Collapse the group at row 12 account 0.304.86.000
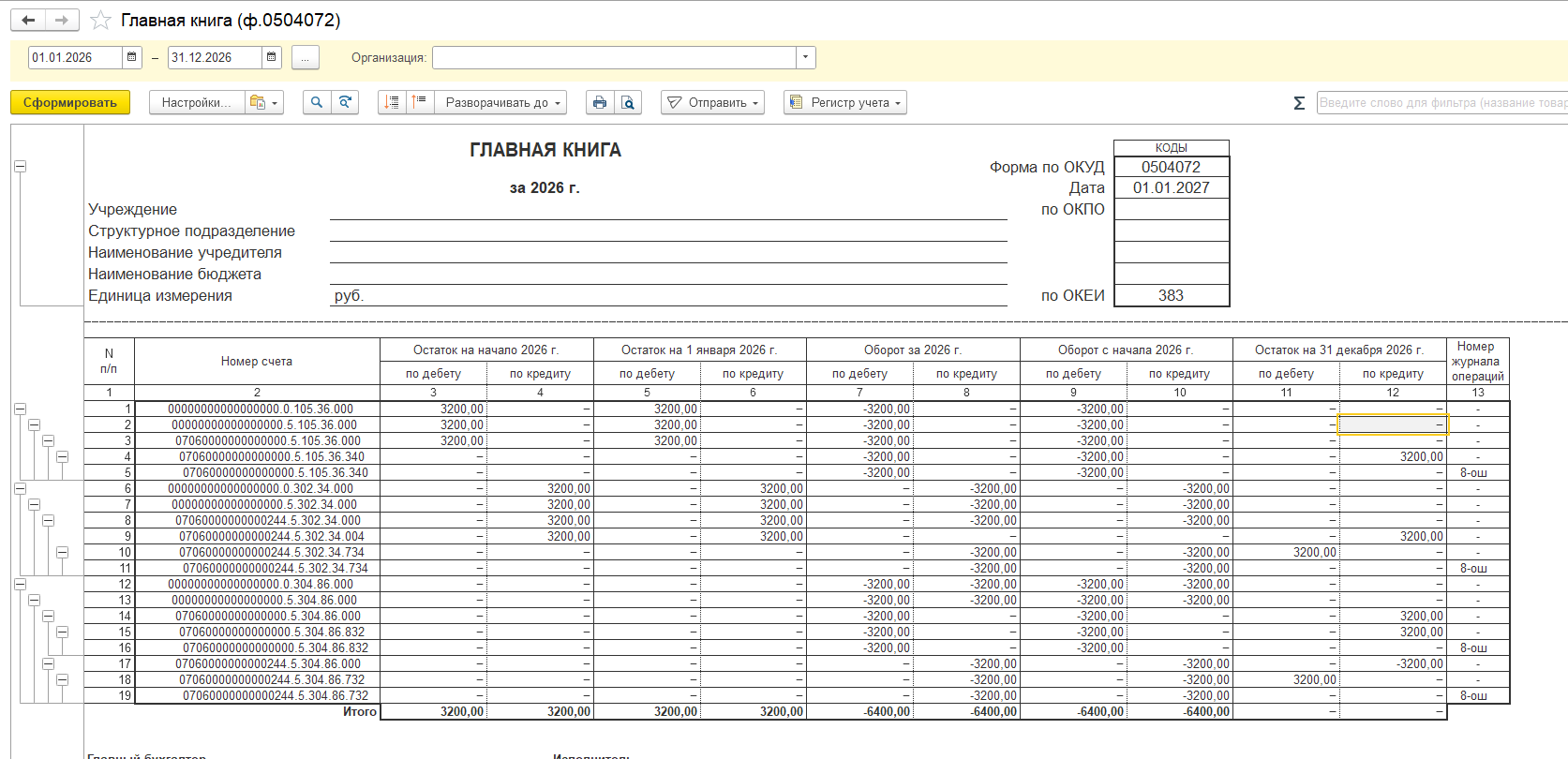Screen dimensions: 1568x759 20,584
